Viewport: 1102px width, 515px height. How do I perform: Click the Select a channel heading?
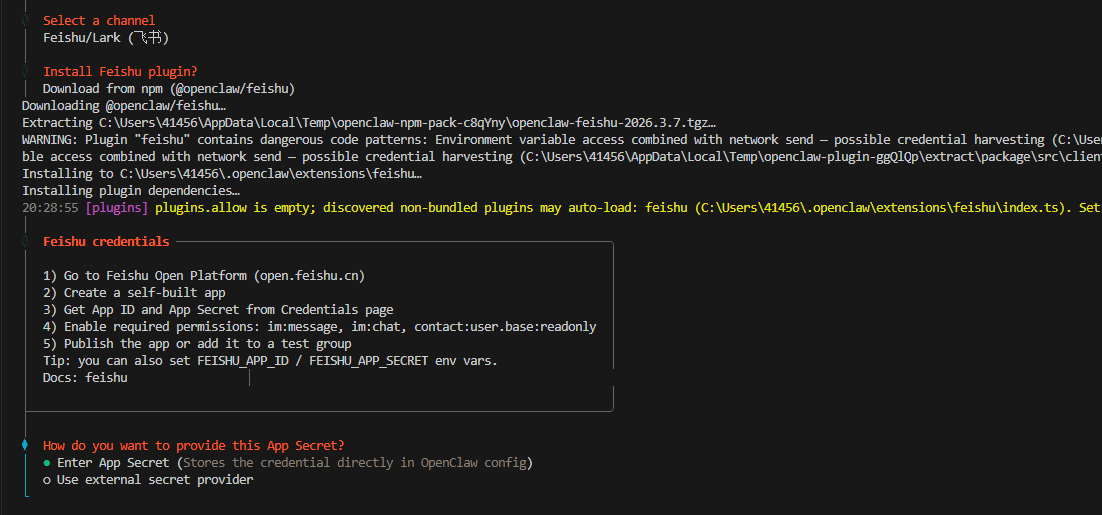click(99, 20)
